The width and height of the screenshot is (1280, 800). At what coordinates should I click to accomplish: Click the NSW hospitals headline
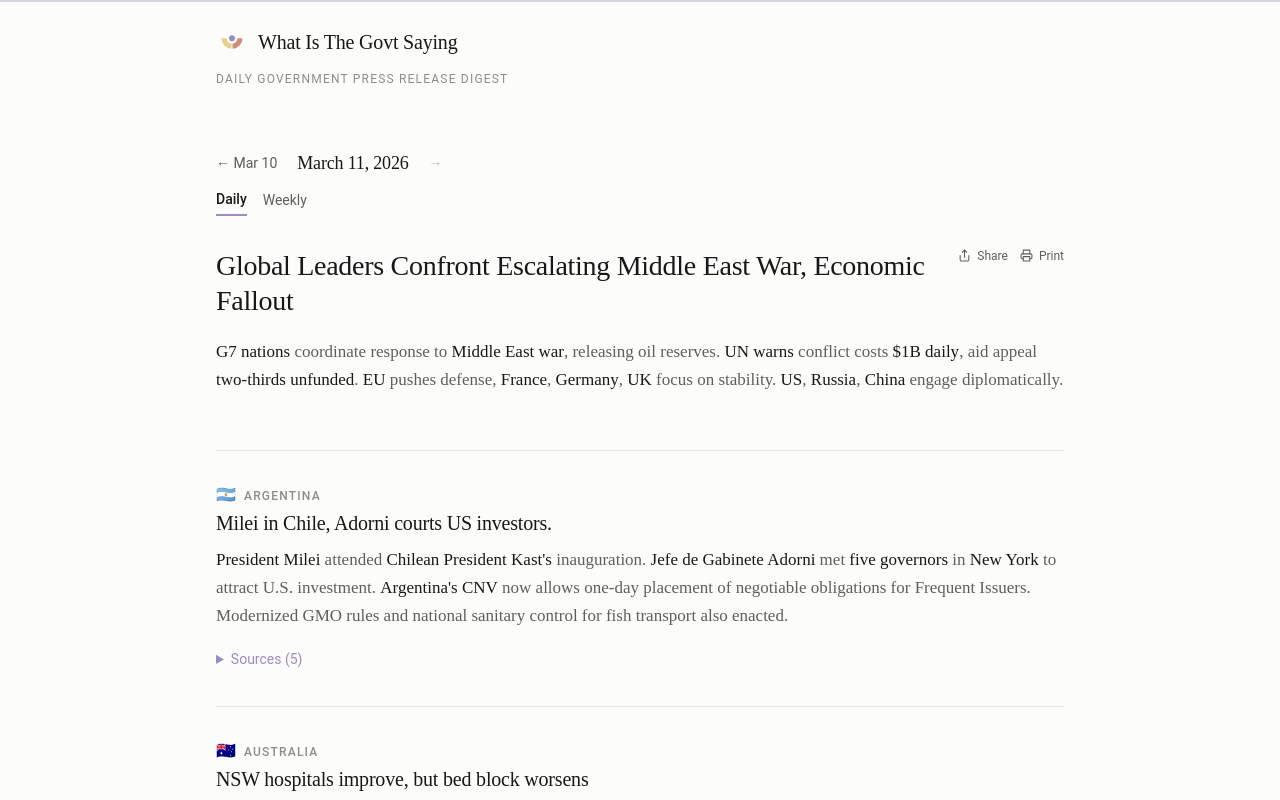click(402, 779)
